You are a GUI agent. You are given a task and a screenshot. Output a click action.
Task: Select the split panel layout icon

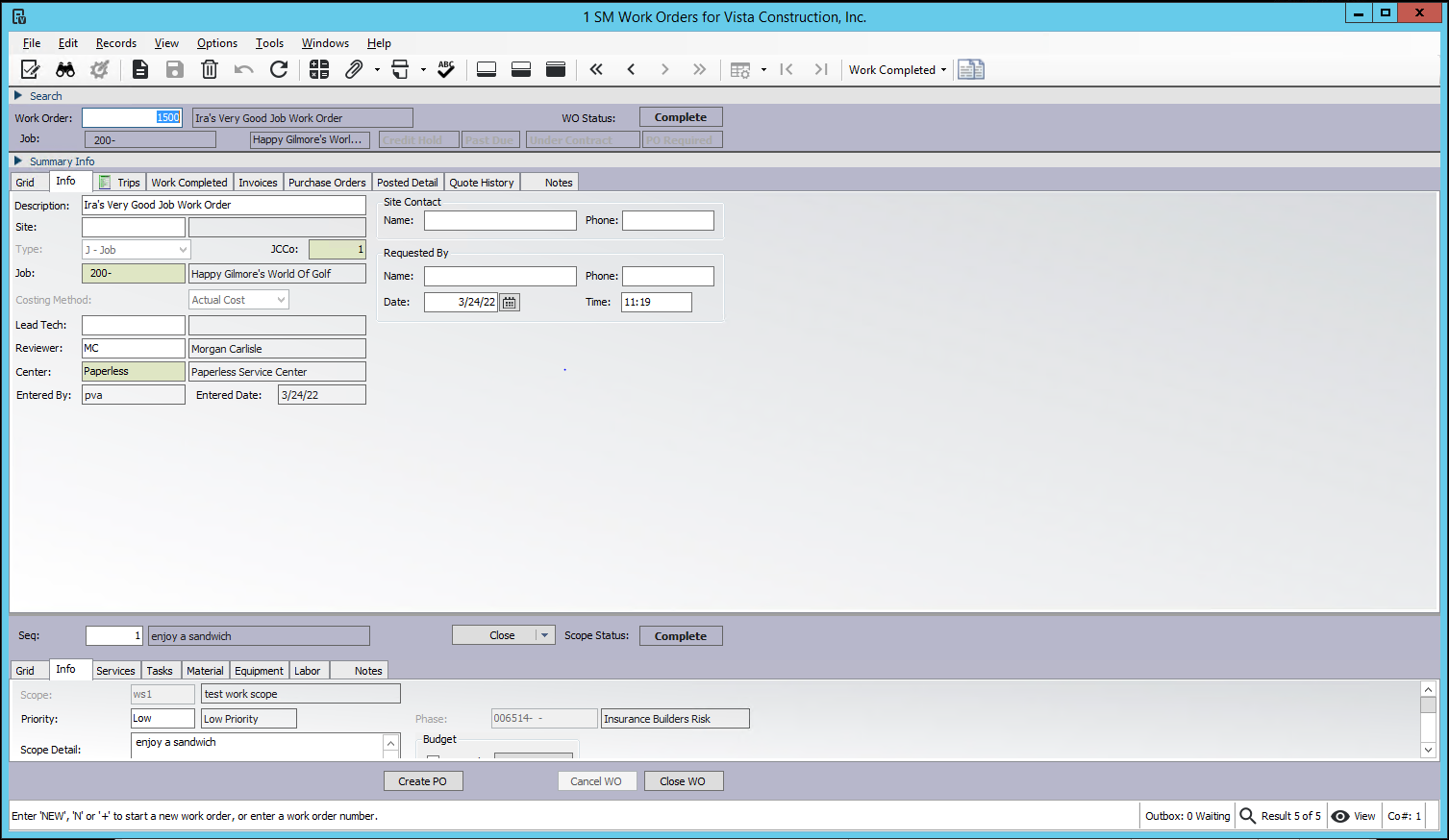[521, 69]
